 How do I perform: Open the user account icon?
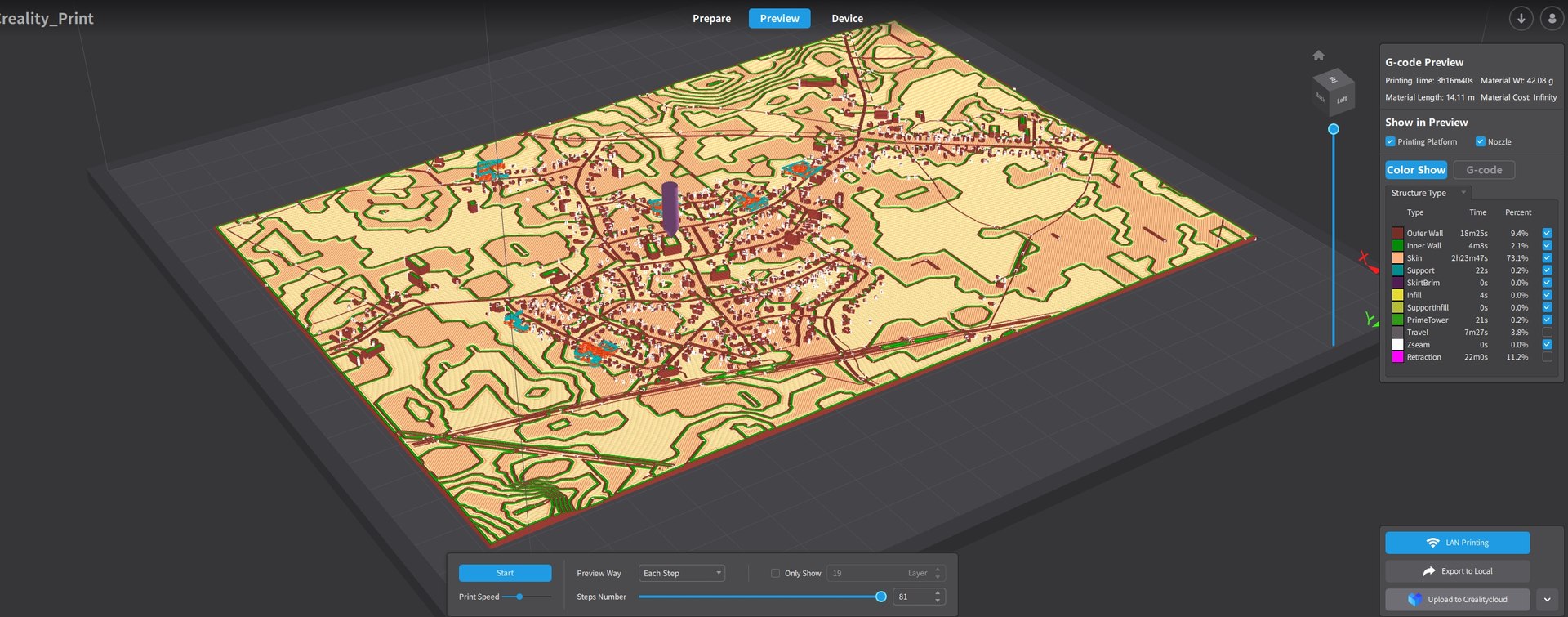(x=1552, y=18)
